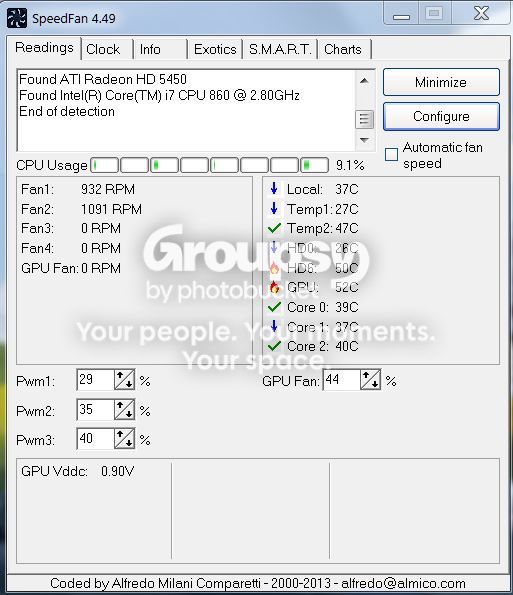Click the Temp2 47C temperature value
This screenshot has height=595, width=513.
[x=347, y=228]
